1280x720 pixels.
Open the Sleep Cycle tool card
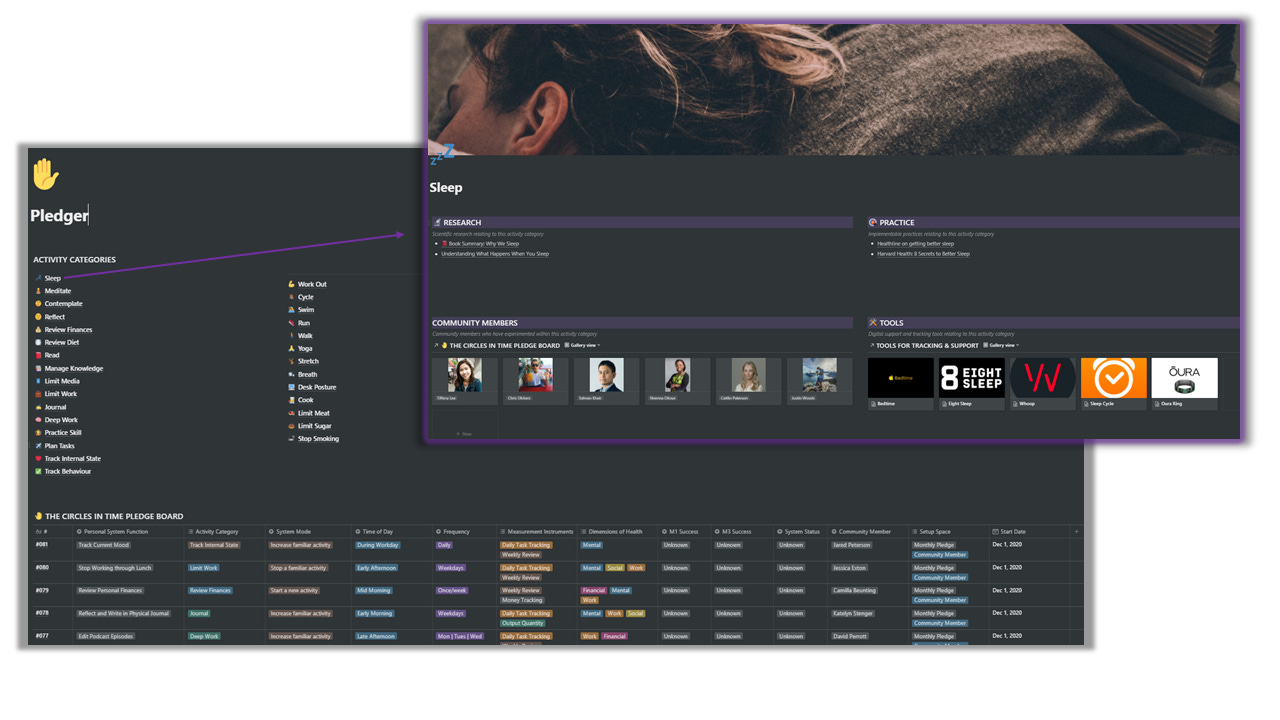click(1114, 384)
